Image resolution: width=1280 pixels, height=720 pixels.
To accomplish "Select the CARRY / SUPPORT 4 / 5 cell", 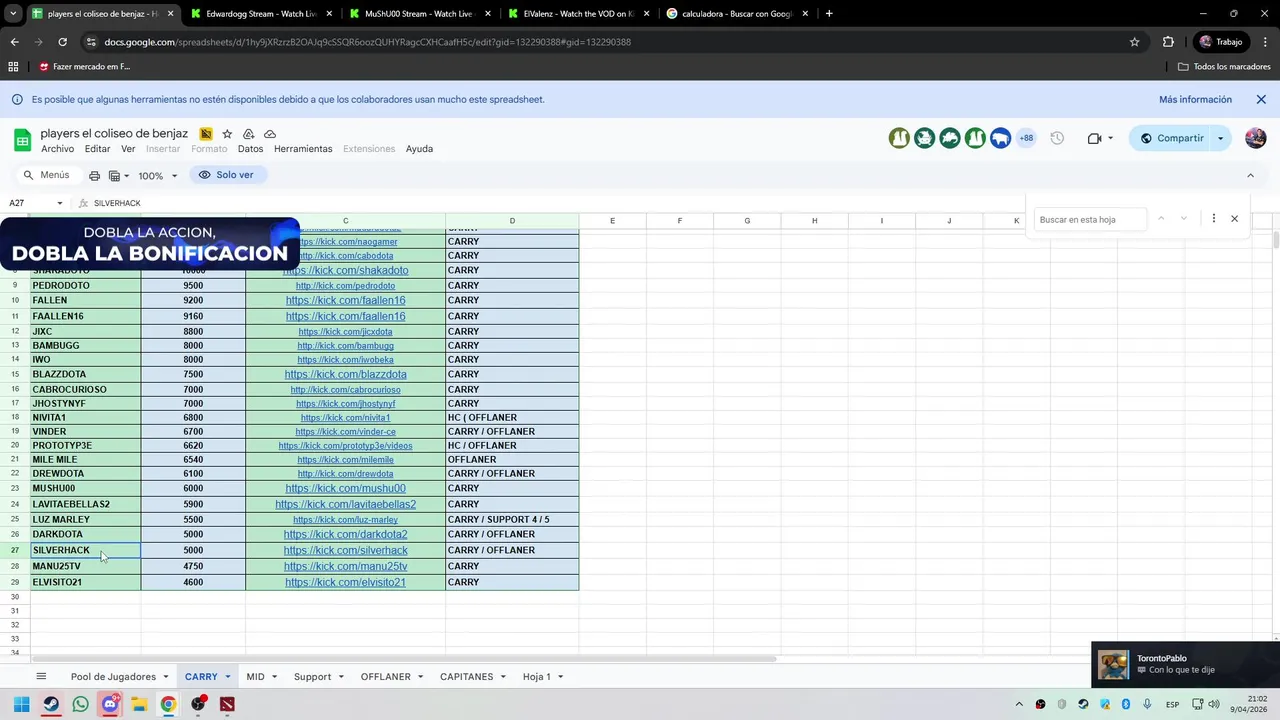I will point(512,519).
